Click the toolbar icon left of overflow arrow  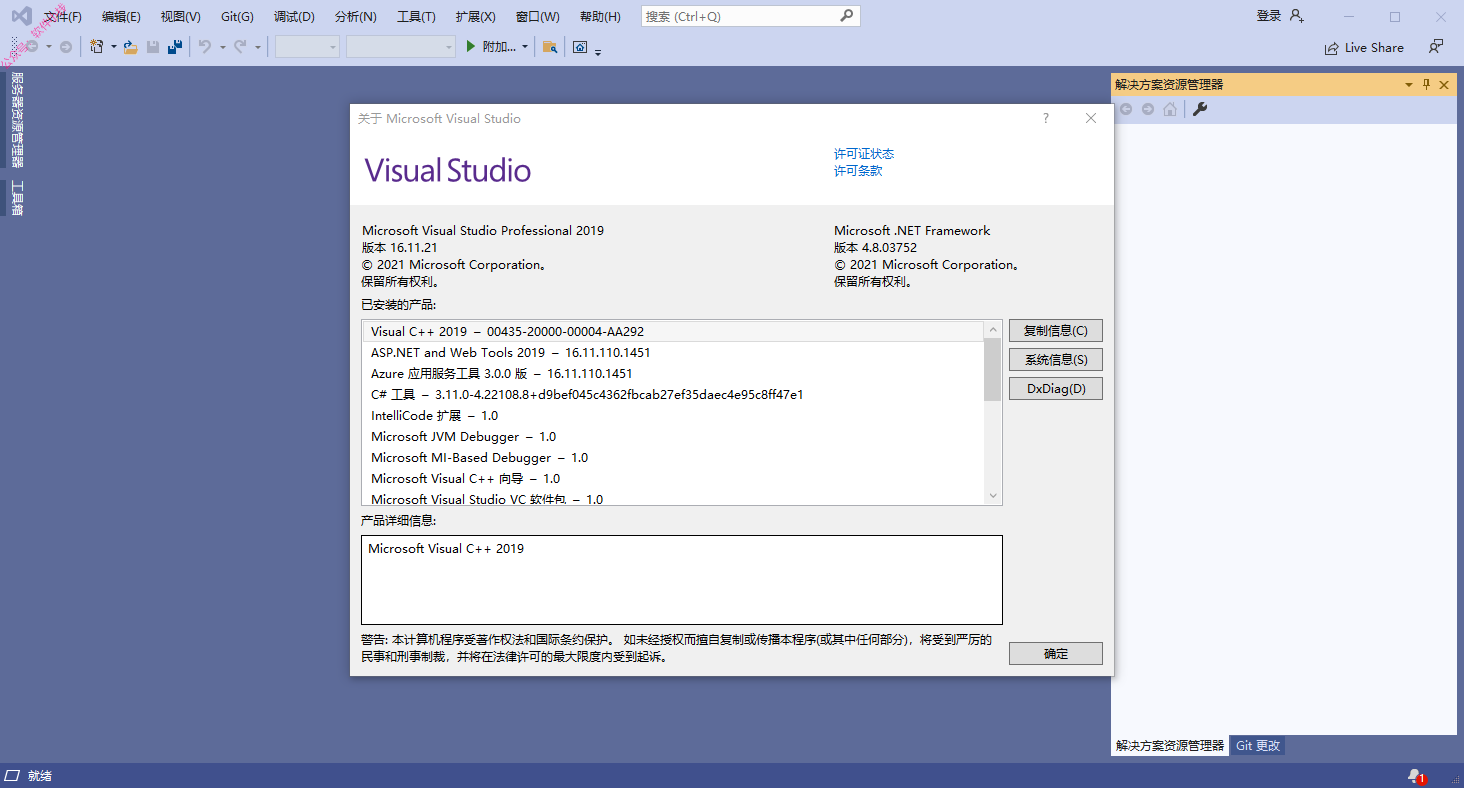tap(580, 47)
